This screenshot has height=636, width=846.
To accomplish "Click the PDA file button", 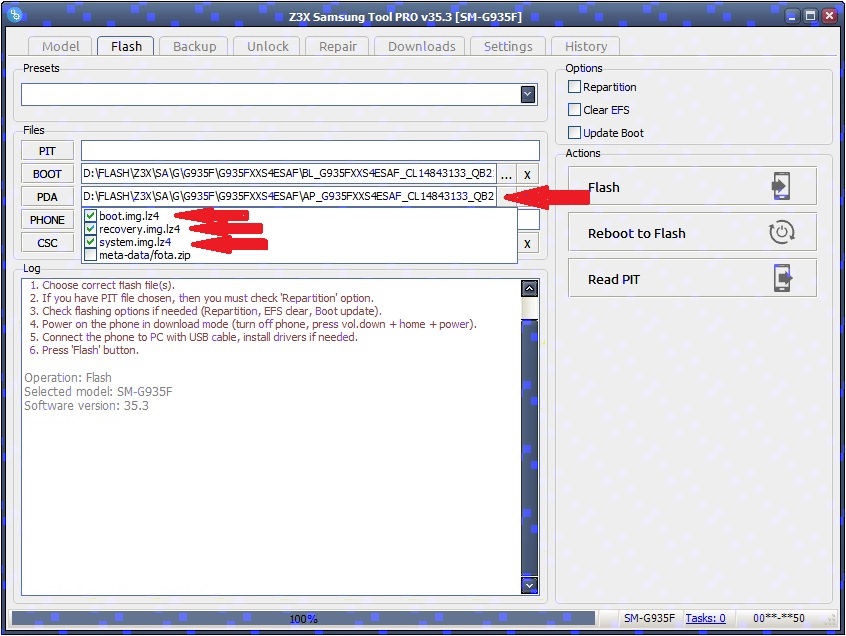I will coord(47,197).
